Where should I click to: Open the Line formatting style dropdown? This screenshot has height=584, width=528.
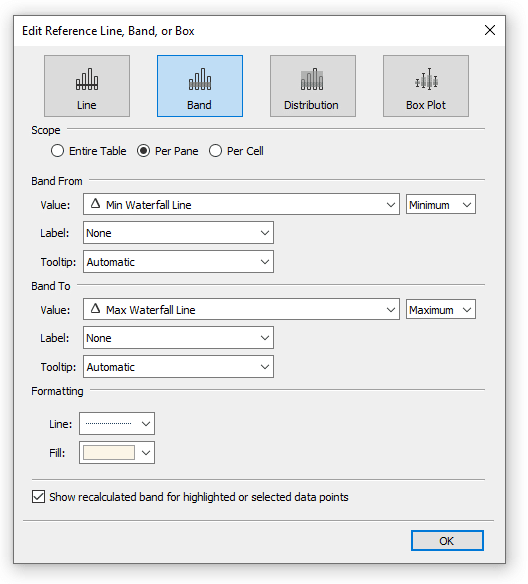117,423
